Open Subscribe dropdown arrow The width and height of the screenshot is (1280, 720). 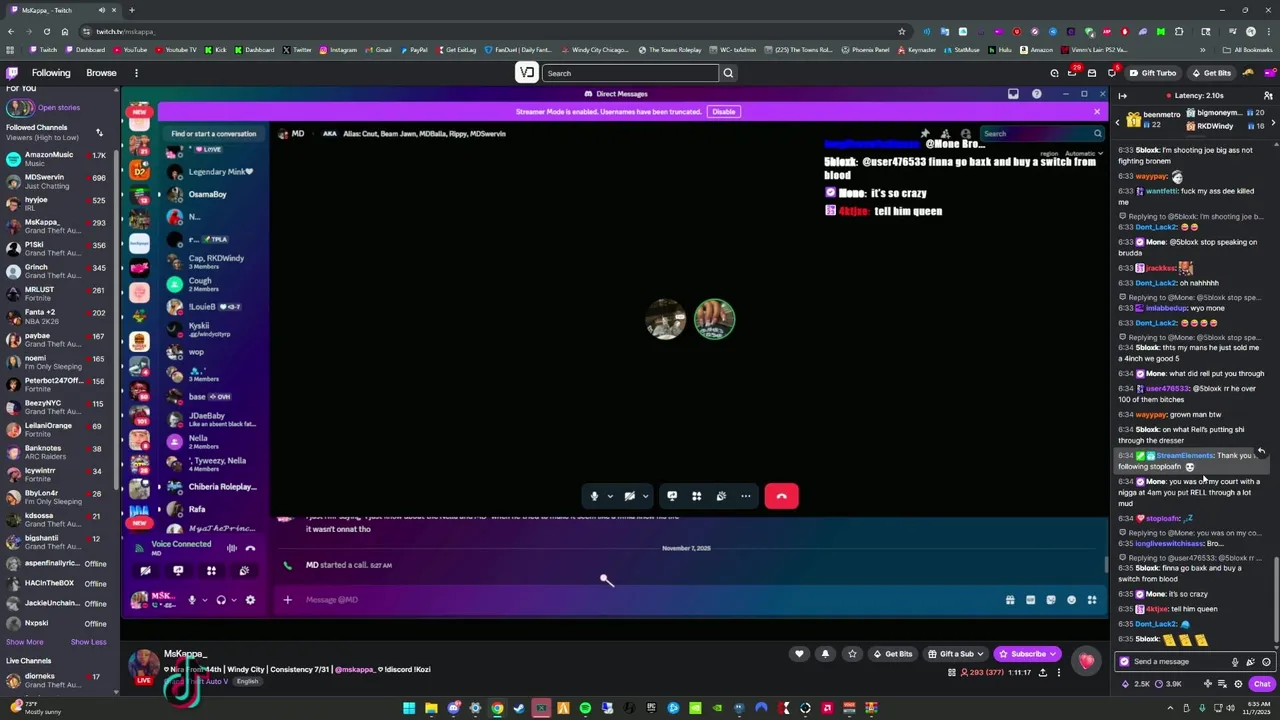[1053, 654]
